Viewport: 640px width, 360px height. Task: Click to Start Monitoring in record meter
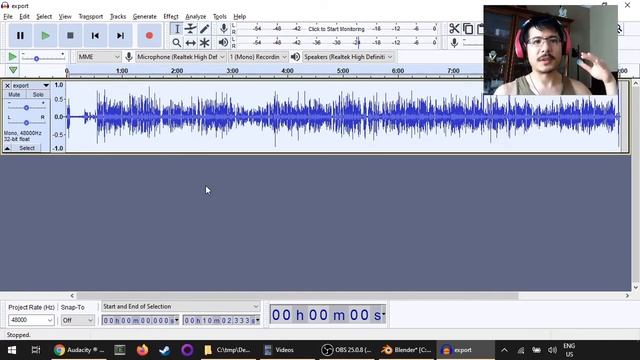[336, 29]
